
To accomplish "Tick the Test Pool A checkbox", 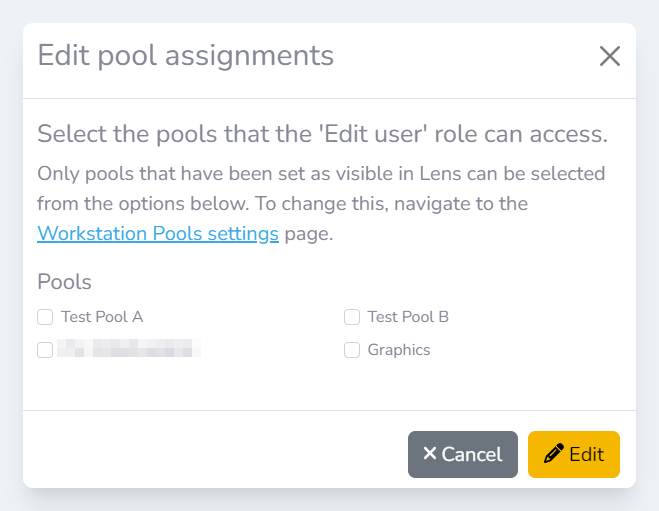I will click(45, 317).
